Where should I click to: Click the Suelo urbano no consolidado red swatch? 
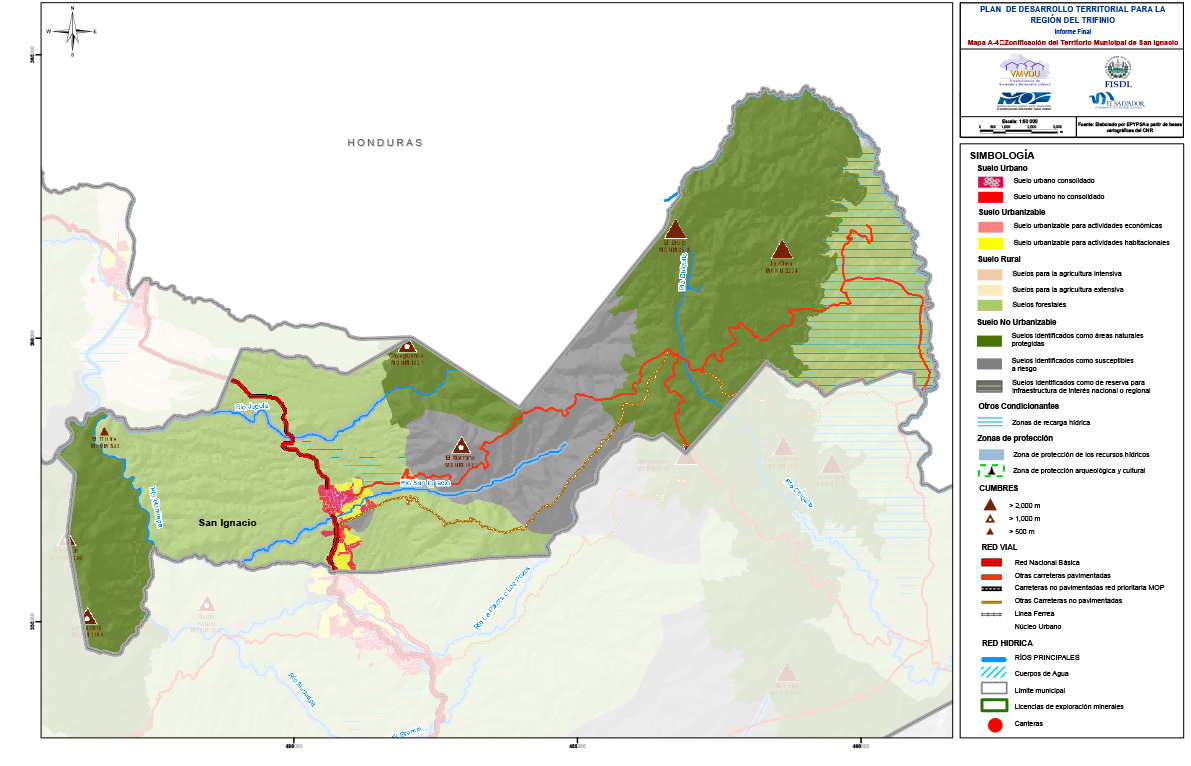coord(993,198)
